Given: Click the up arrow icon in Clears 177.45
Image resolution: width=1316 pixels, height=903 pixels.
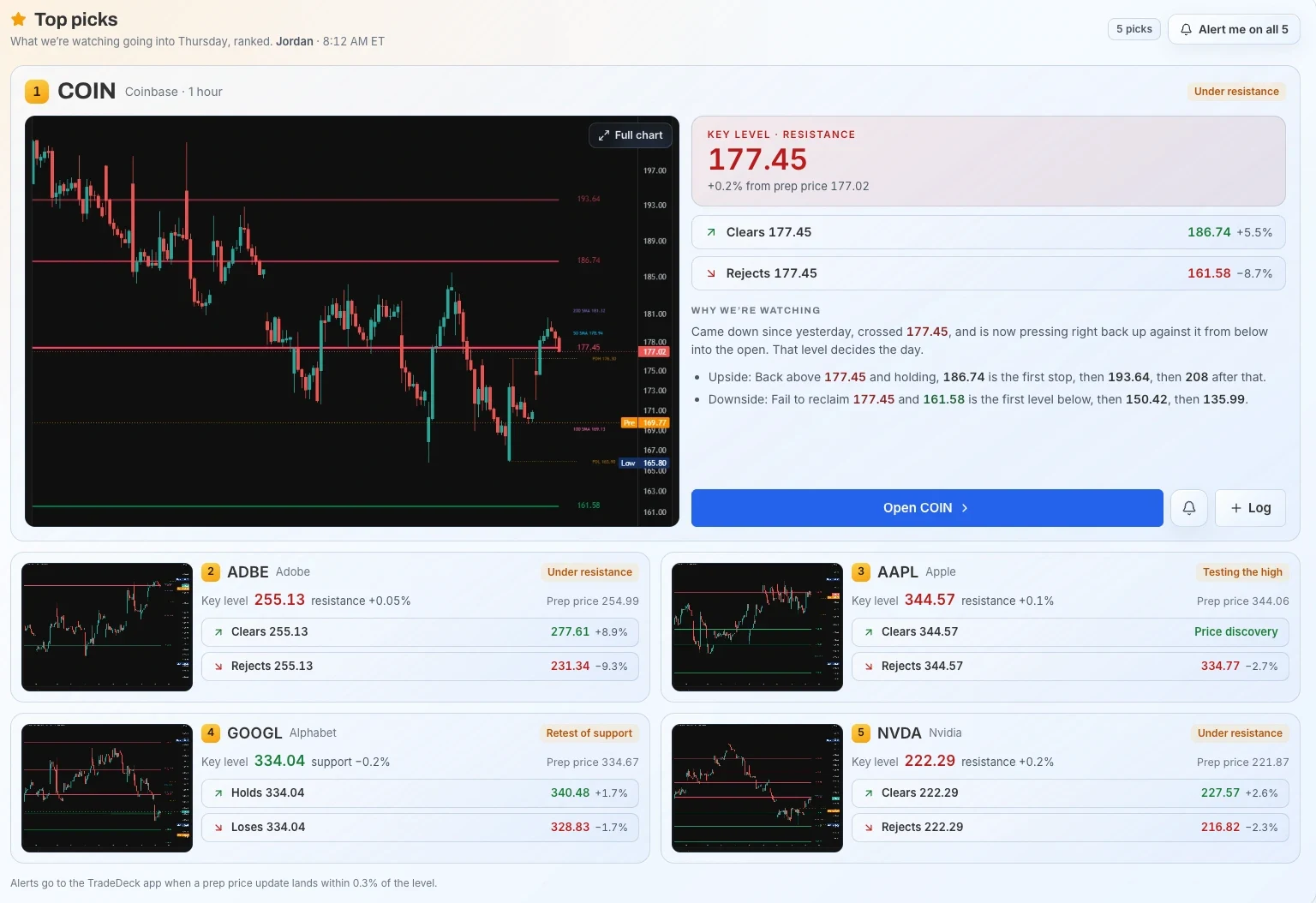Looking at the screenshot, I should tap(711, 232).
